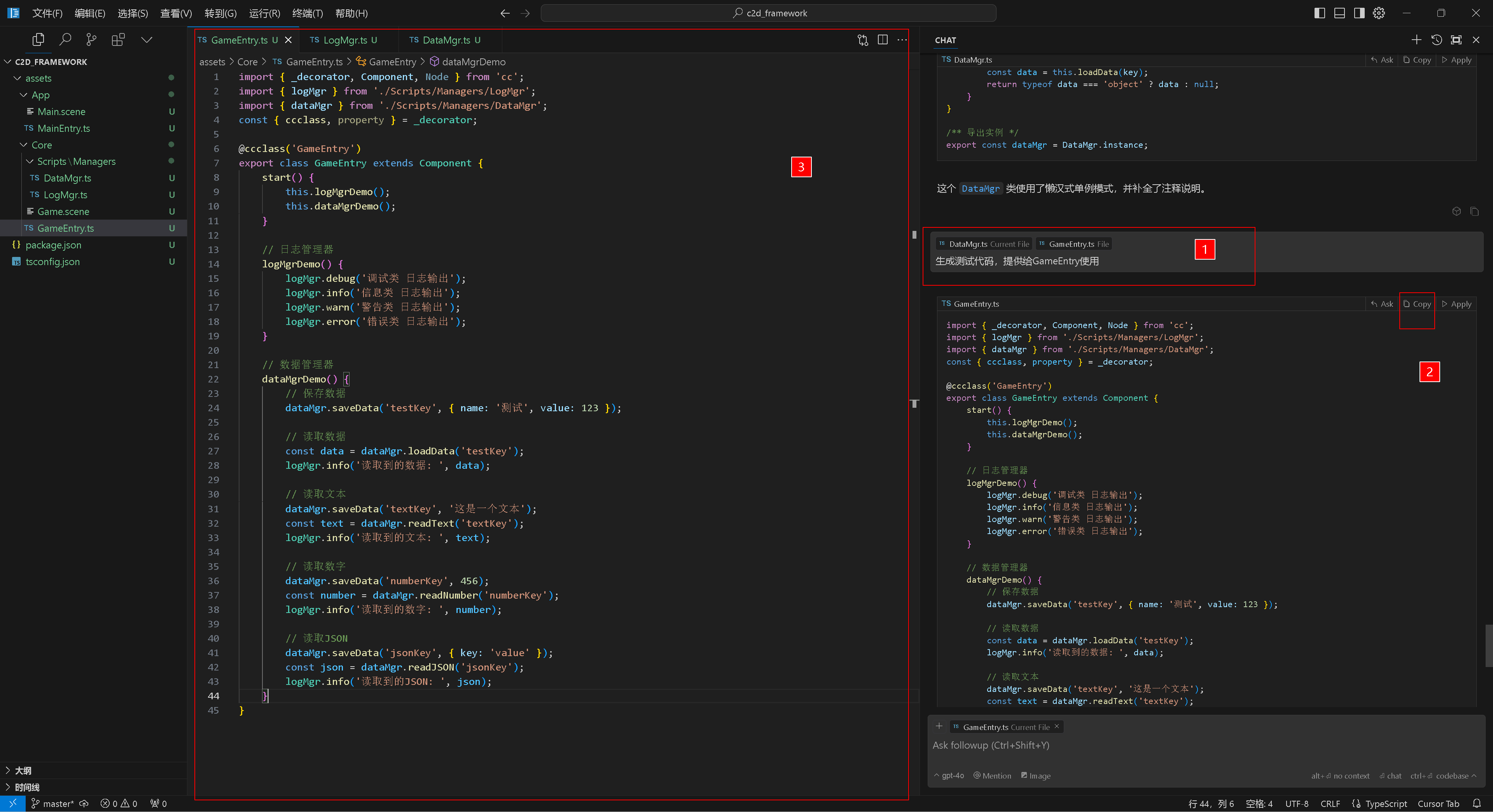Click the chat panel vertical scrollbar
Viewport: 1493px width, 812px height.
click(1488, 646)
